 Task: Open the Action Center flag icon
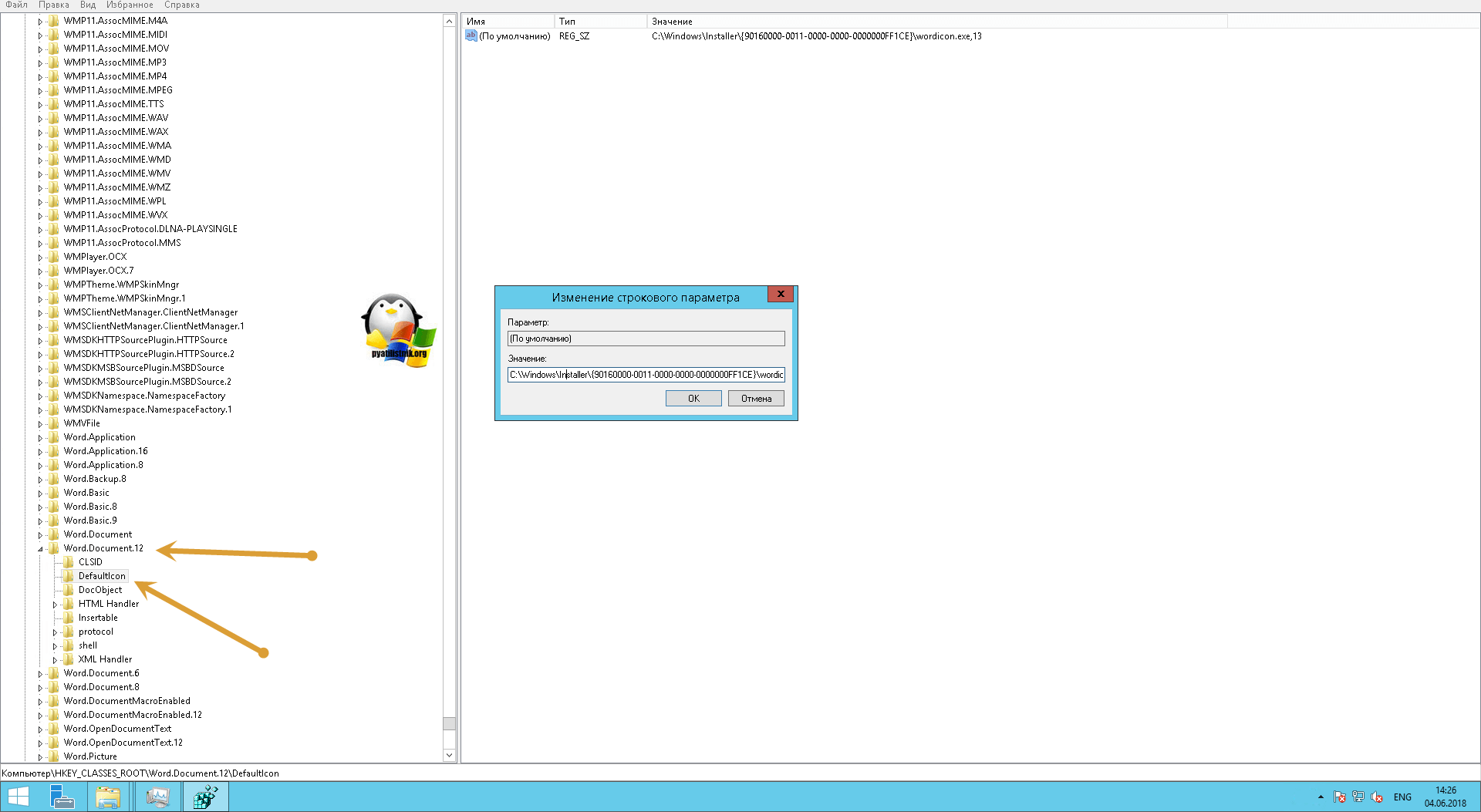(x=1340, y=797)
